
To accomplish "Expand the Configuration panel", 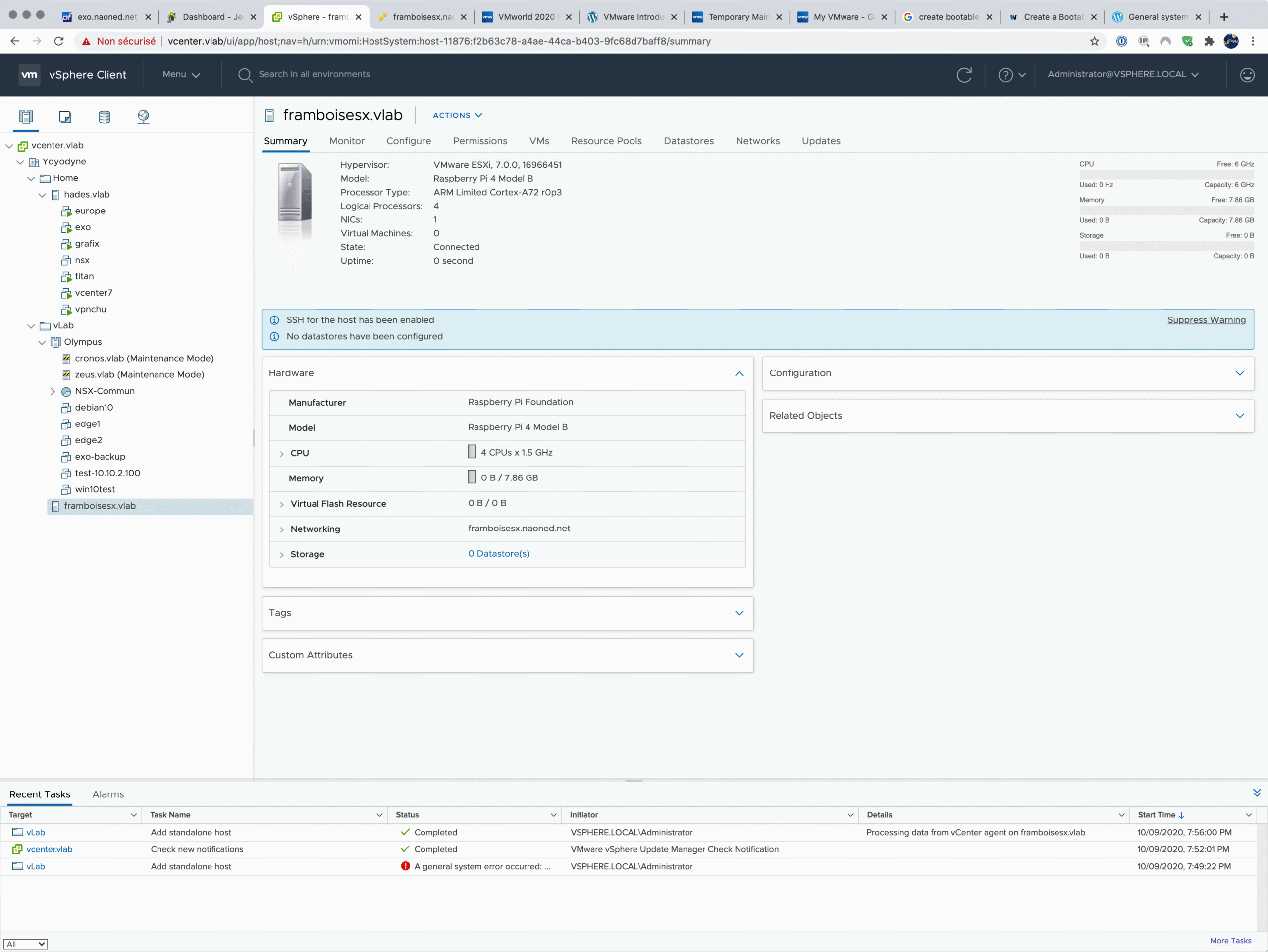I will pos(1239,373).
